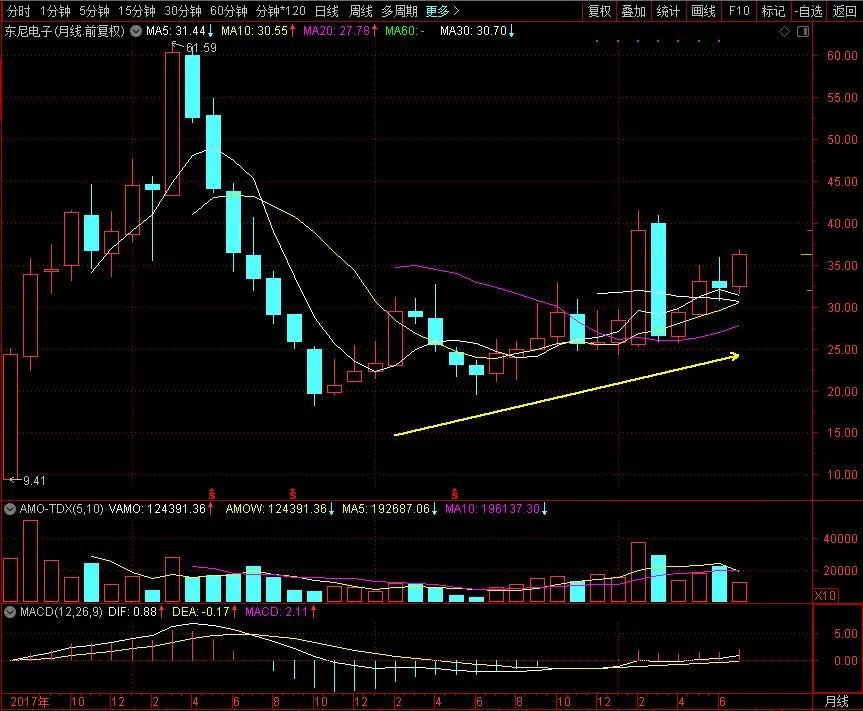Click the diamond icon at chart top right

[x=784, y=32]
